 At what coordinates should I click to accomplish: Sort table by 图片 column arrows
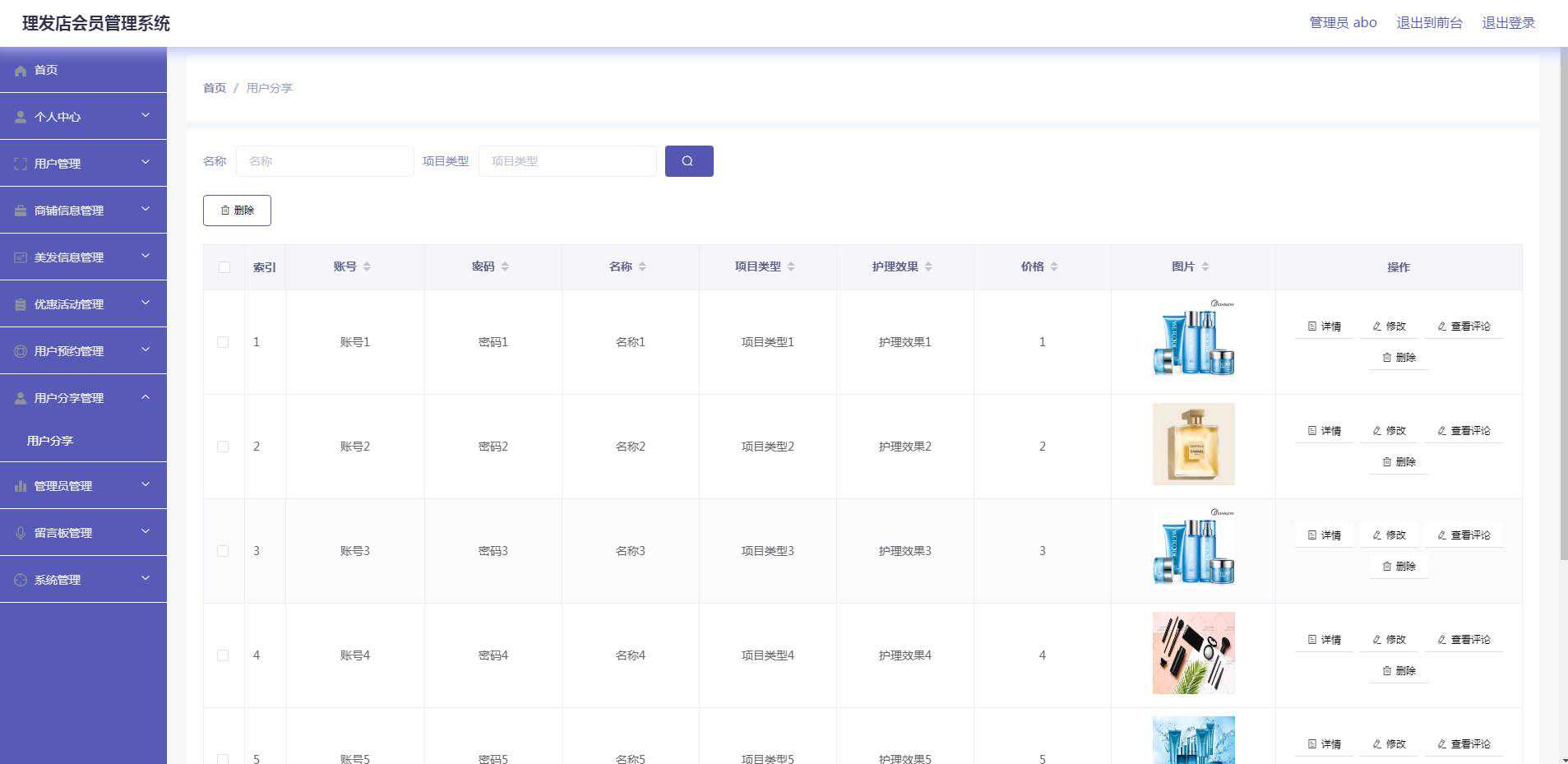point(1205,266)
